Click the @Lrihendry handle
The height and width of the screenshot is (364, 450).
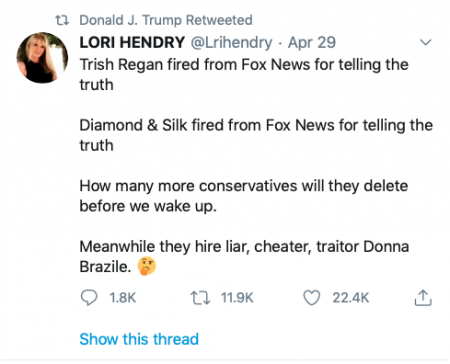[231, 43]
